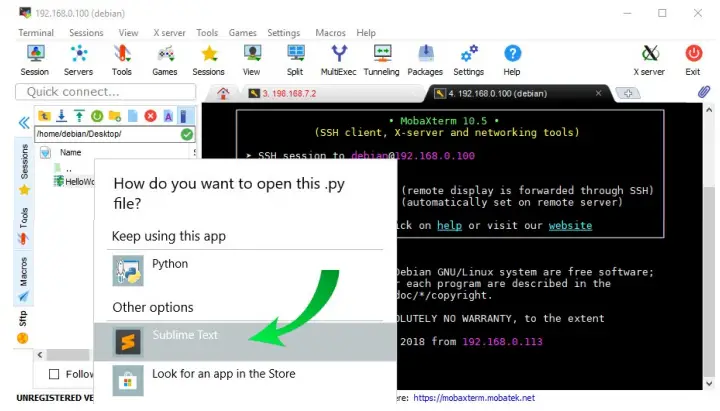The width and height of the screenshot is (720, 411).
Task: Click the SFTP red delete icon
Action: [151, 116]
